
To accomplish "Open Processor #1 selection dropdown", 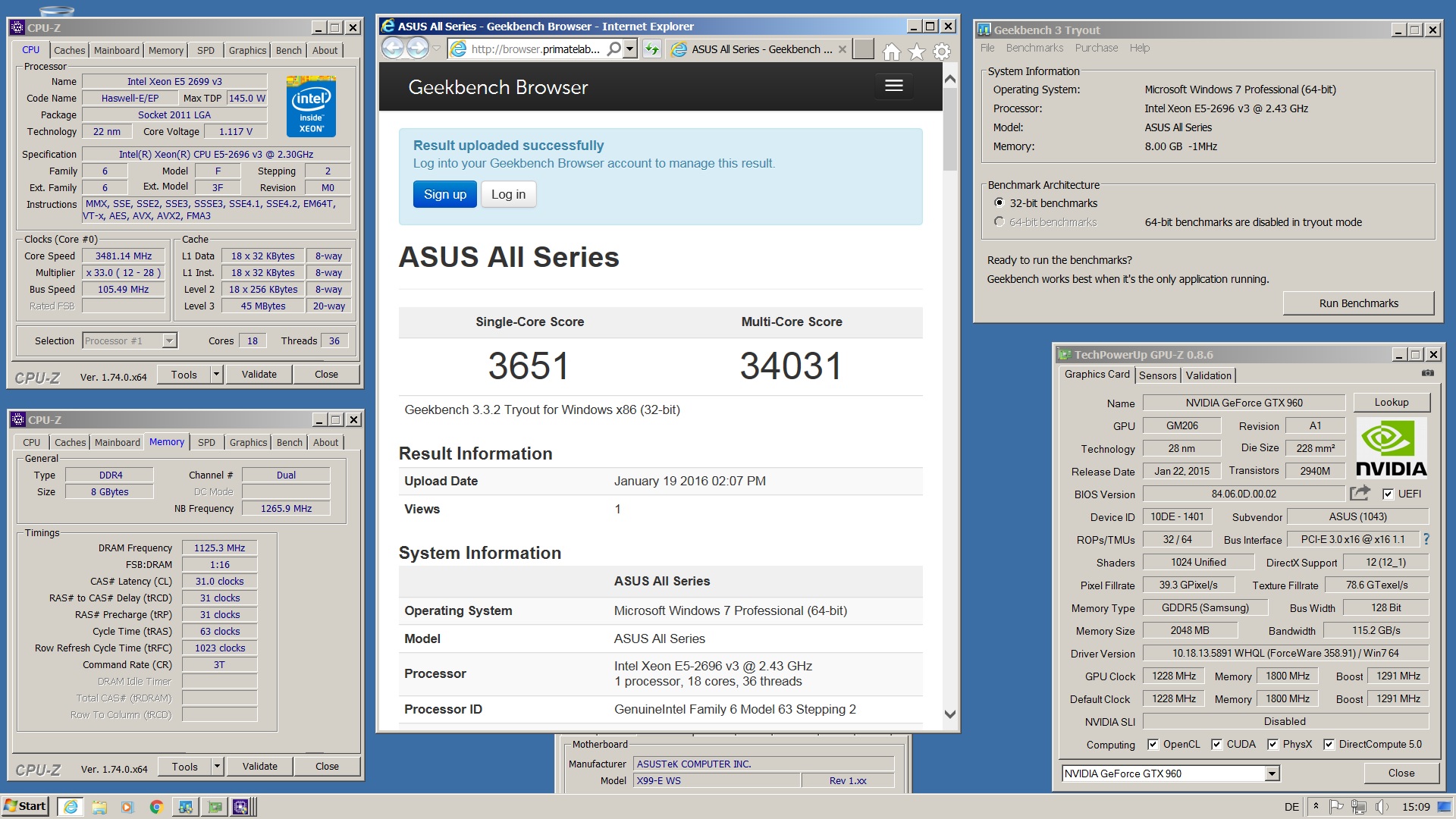I will [x=170, y=340].
